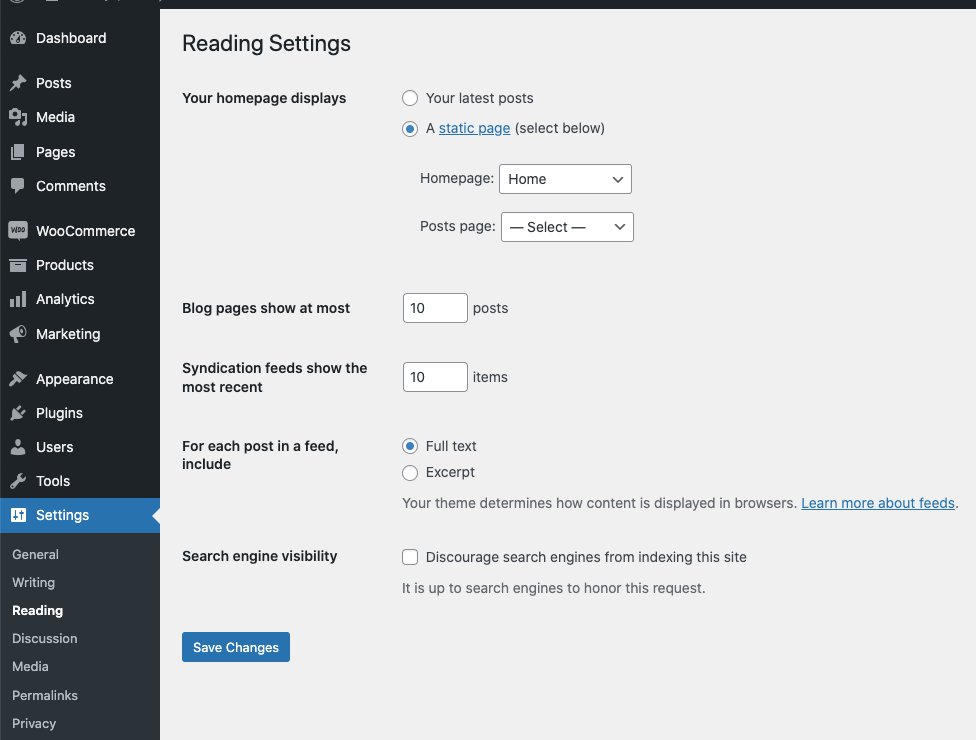Viewport: 976px width, 740px height.
Task: Click the Marketing megaphone icon
Action: [x=18, y=334]
